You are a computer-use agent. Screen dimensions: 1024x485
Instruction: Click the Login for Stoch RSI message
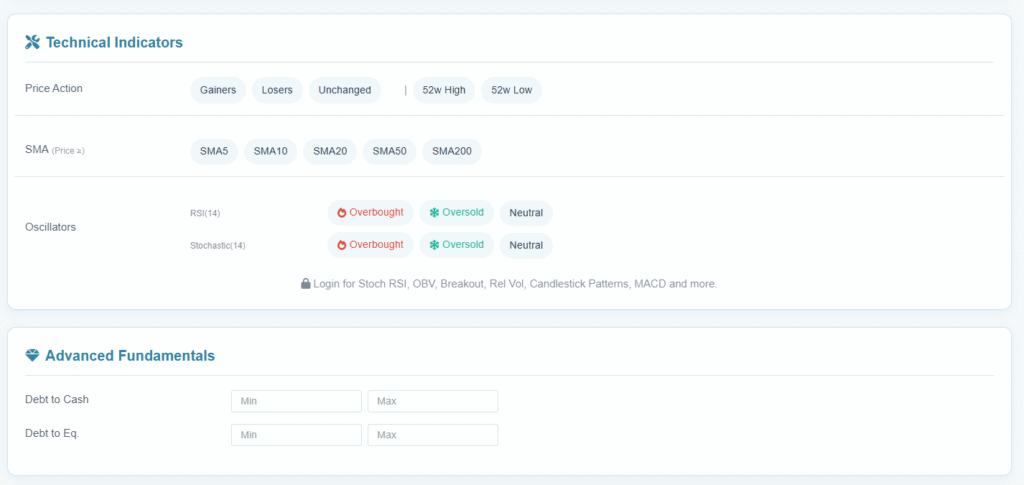pyautogui.click(x=509, y=284)
